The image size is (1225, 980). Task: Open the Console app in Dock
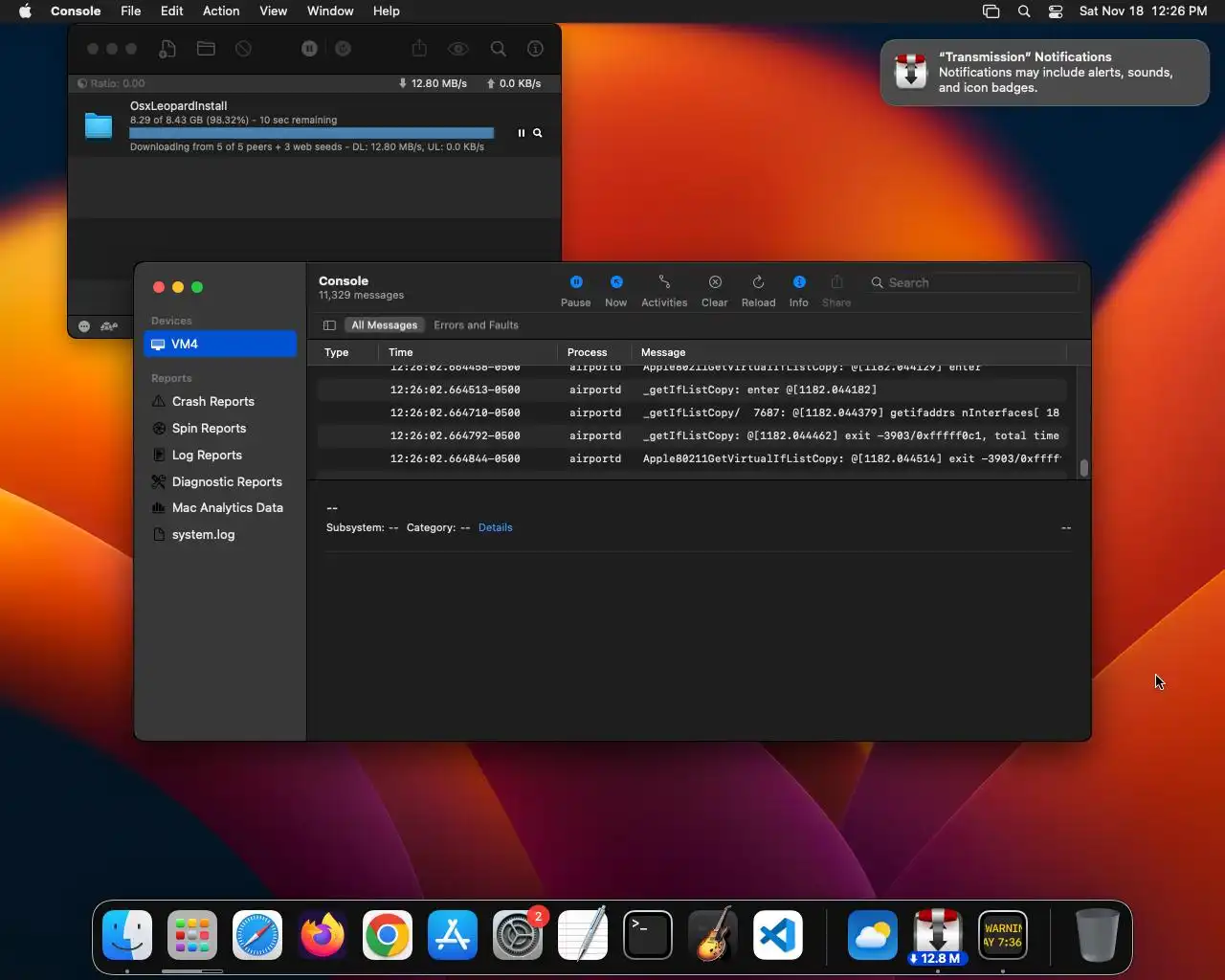[x=1002, y=935]
